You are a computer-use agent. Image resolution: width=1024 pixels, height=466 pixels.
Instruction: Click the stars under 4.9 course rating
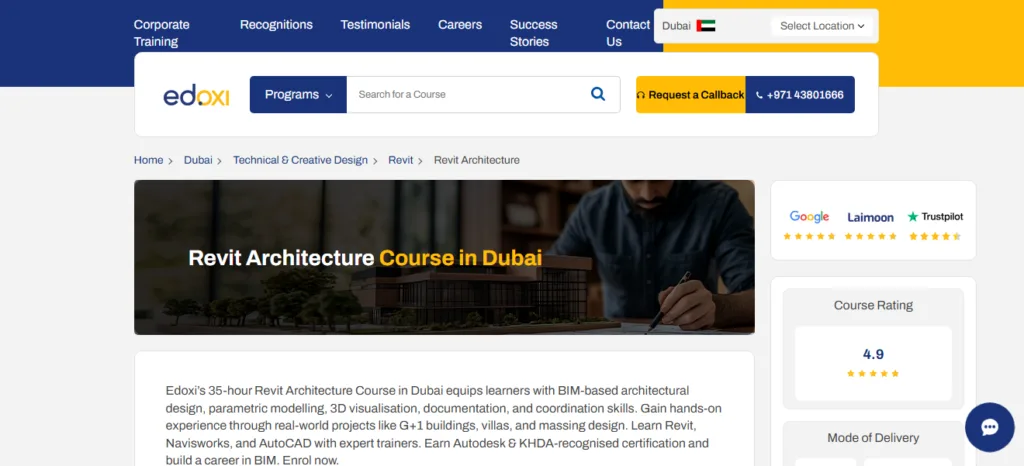873,373
